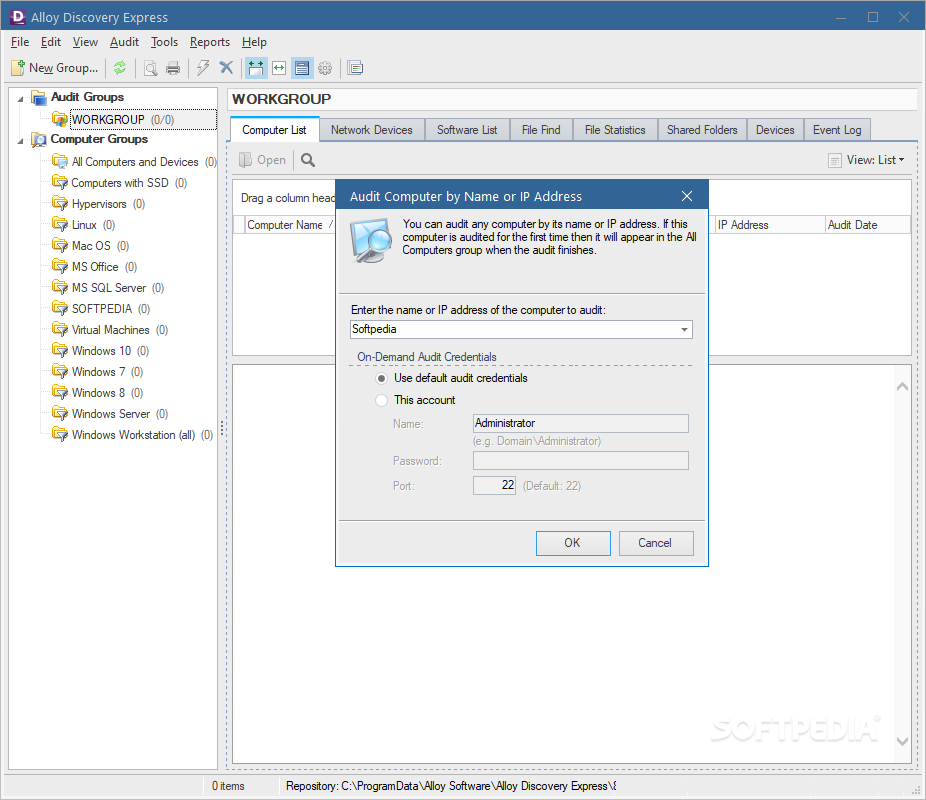The height and width of the screenshot is (800, 926).
Task: Open the View: List dropdown
Action: [x=866, y=160]
